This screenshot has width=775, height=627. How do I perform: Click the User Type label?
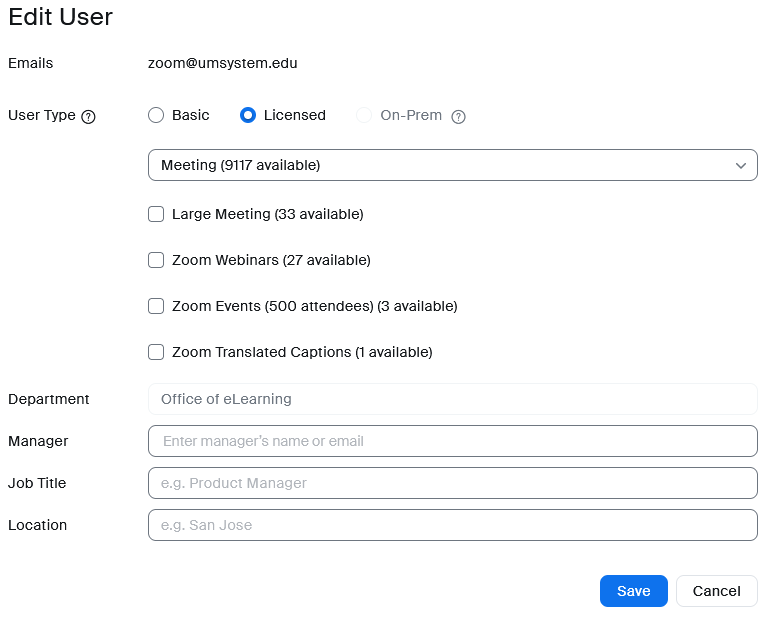click(x=42, y=115)
